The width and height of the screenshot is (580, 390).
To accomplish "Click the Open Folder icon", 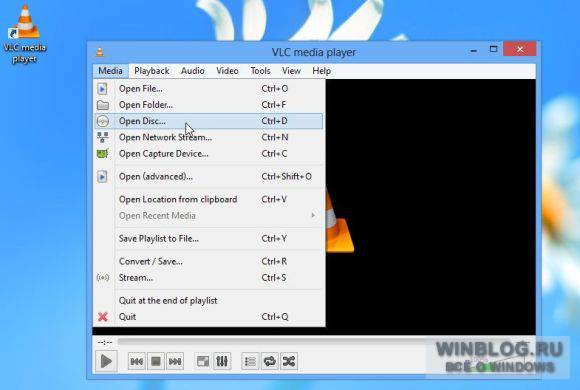I will [x=103, y=105].
